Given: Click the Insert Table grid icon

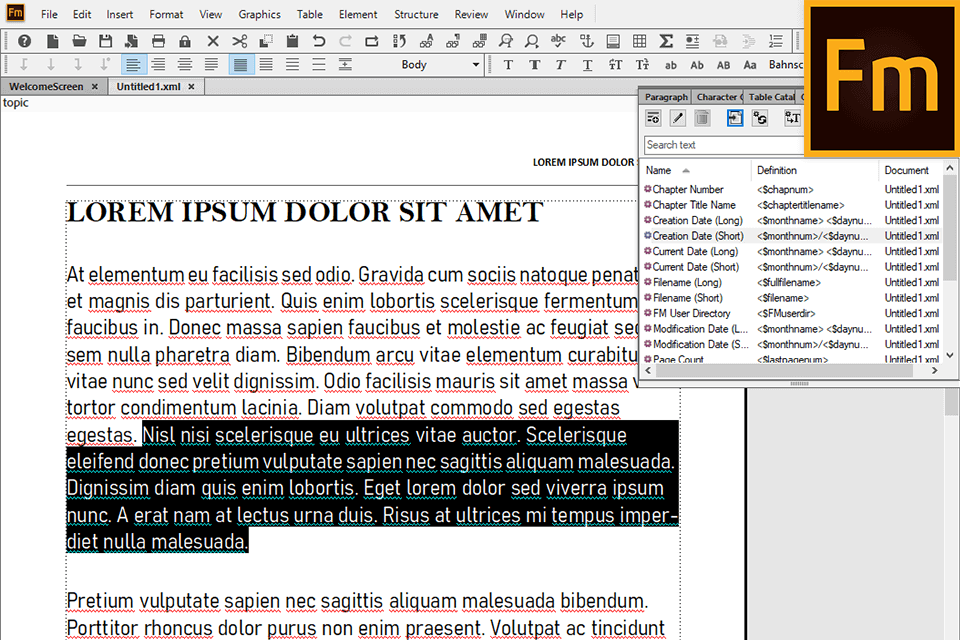Looking at the screenshot, I should pos(639,41).
